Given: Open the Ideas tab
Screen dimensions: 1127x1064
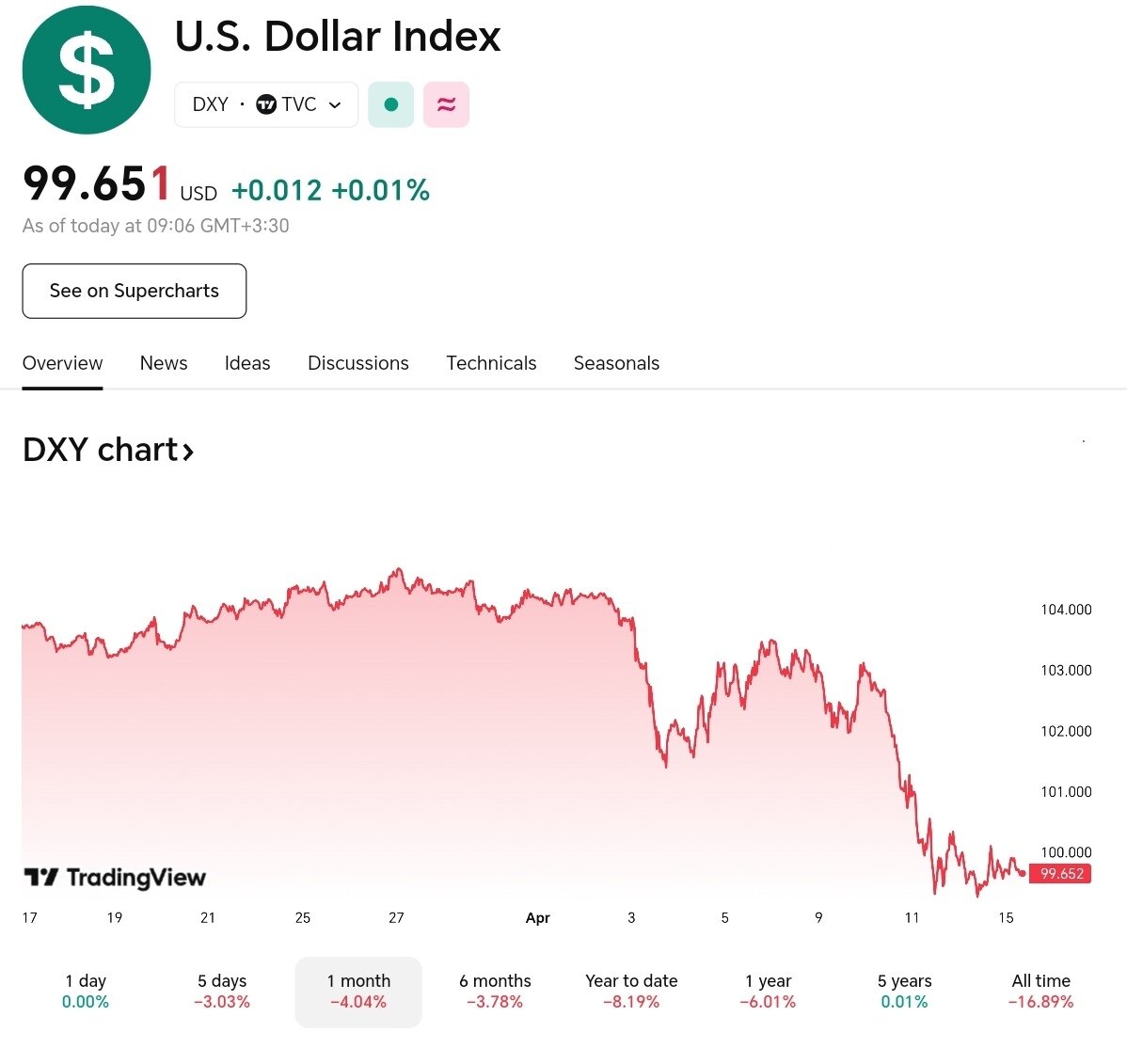Looking at the screenshot, I should [x=247, y=363].
